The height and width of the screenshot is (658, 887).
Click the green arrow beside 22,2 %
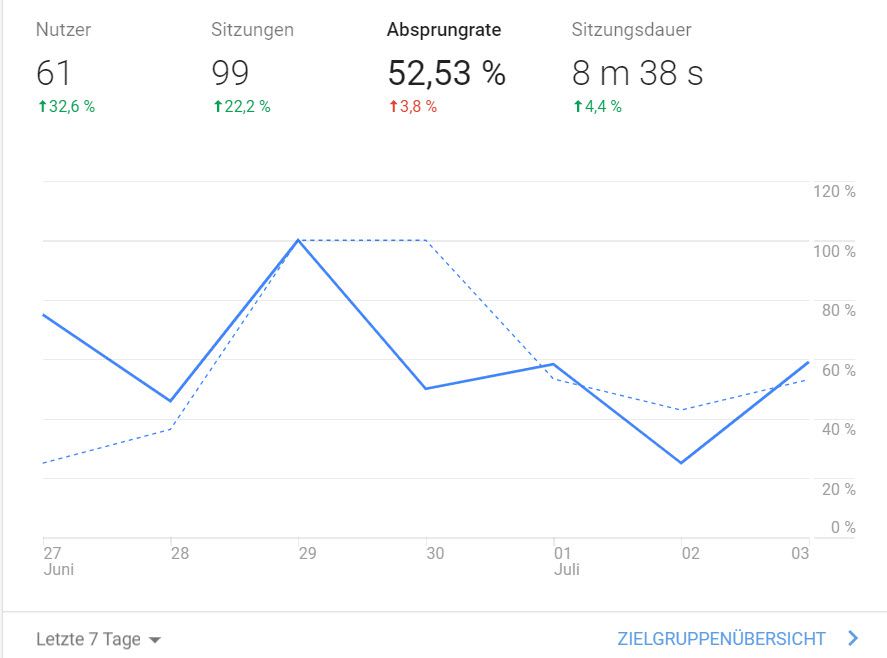(217, 103)
